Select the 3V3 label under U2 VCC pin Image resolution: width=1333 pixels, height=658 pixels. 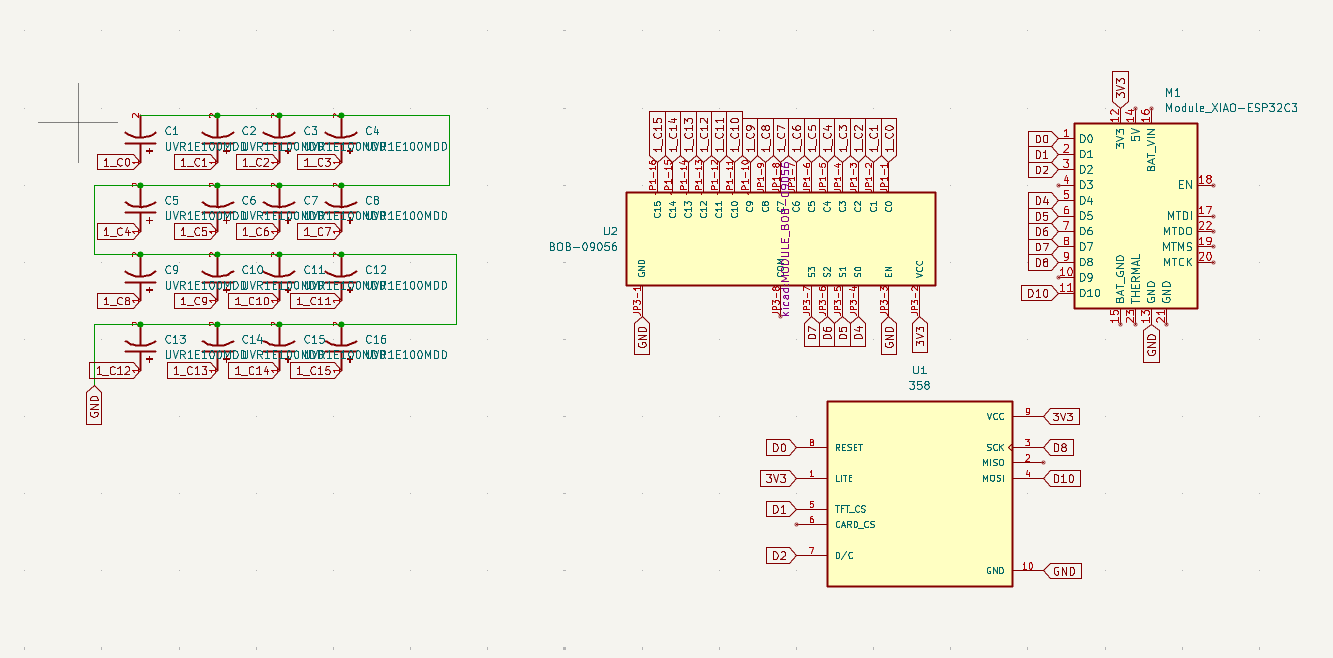click(x=920, y=336)
